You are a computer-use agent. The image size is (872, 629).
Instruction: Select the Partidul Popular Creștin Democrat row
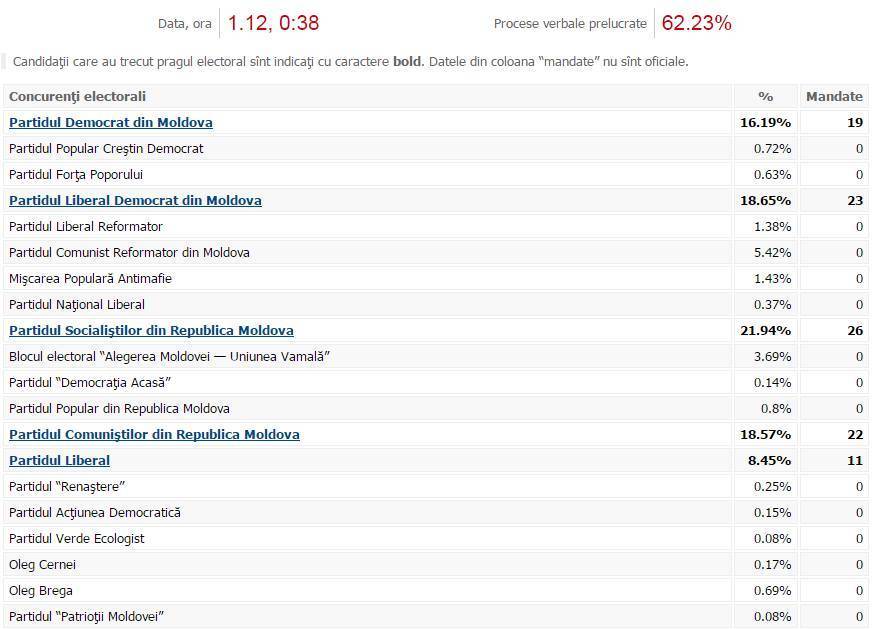point(436,148)
